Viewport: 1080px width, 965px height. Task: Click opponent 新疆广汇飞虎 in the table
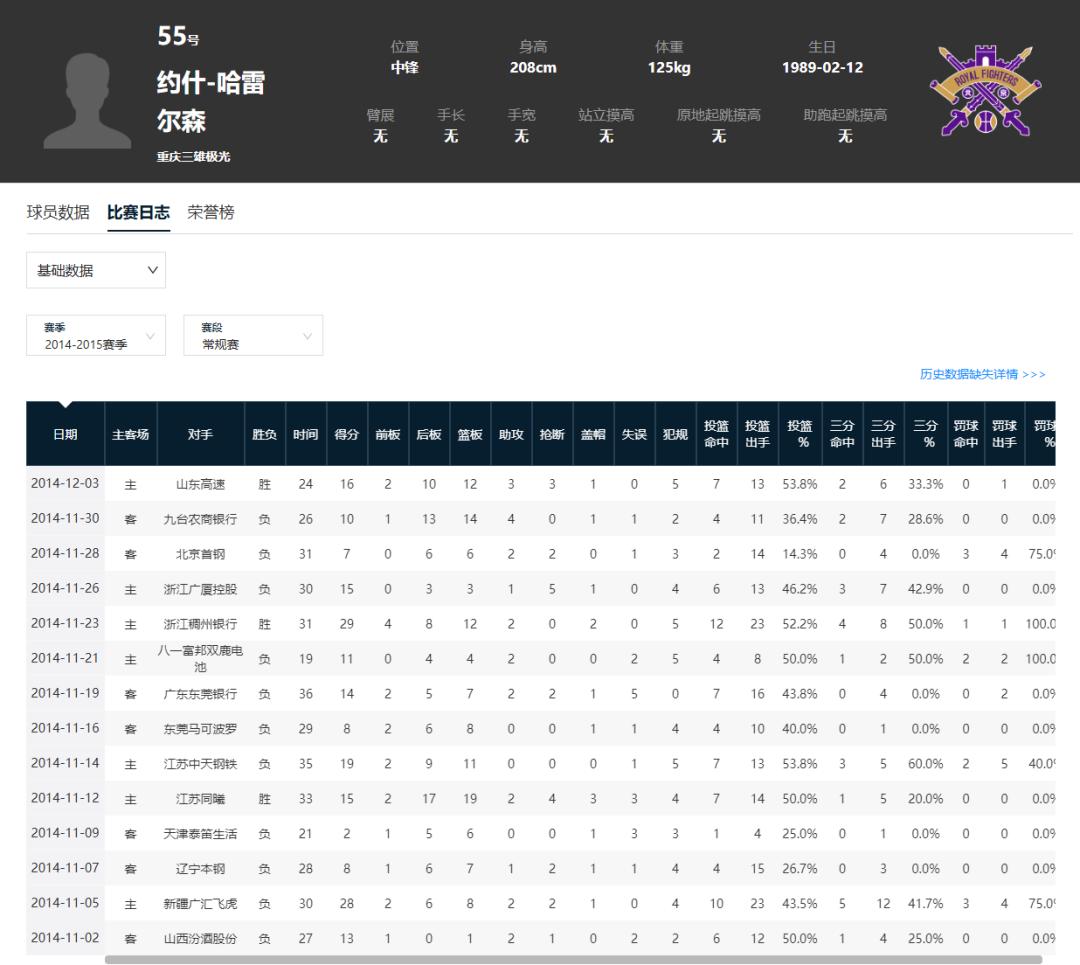[x=200, y=904]
